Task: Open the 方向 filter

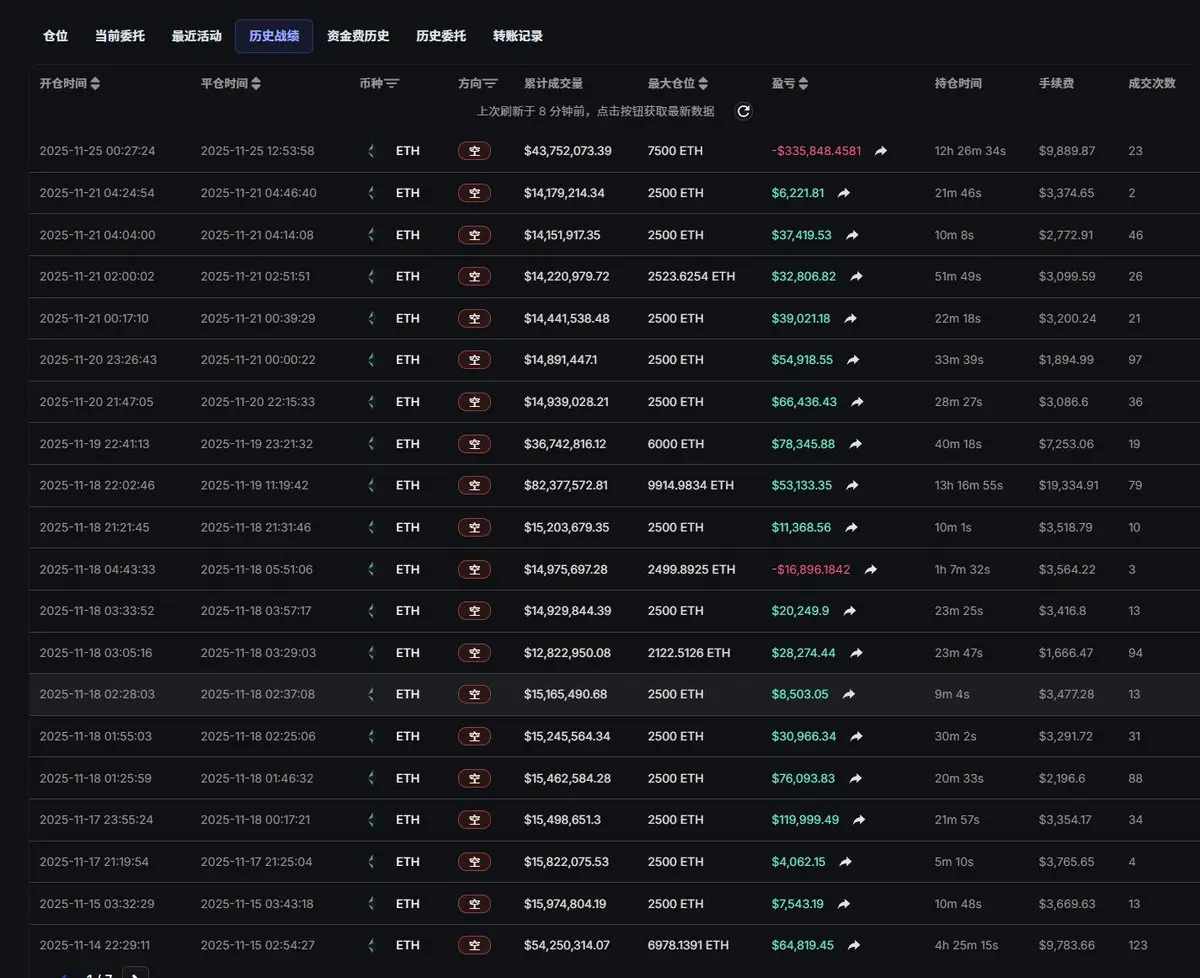Action: [490, 84]
